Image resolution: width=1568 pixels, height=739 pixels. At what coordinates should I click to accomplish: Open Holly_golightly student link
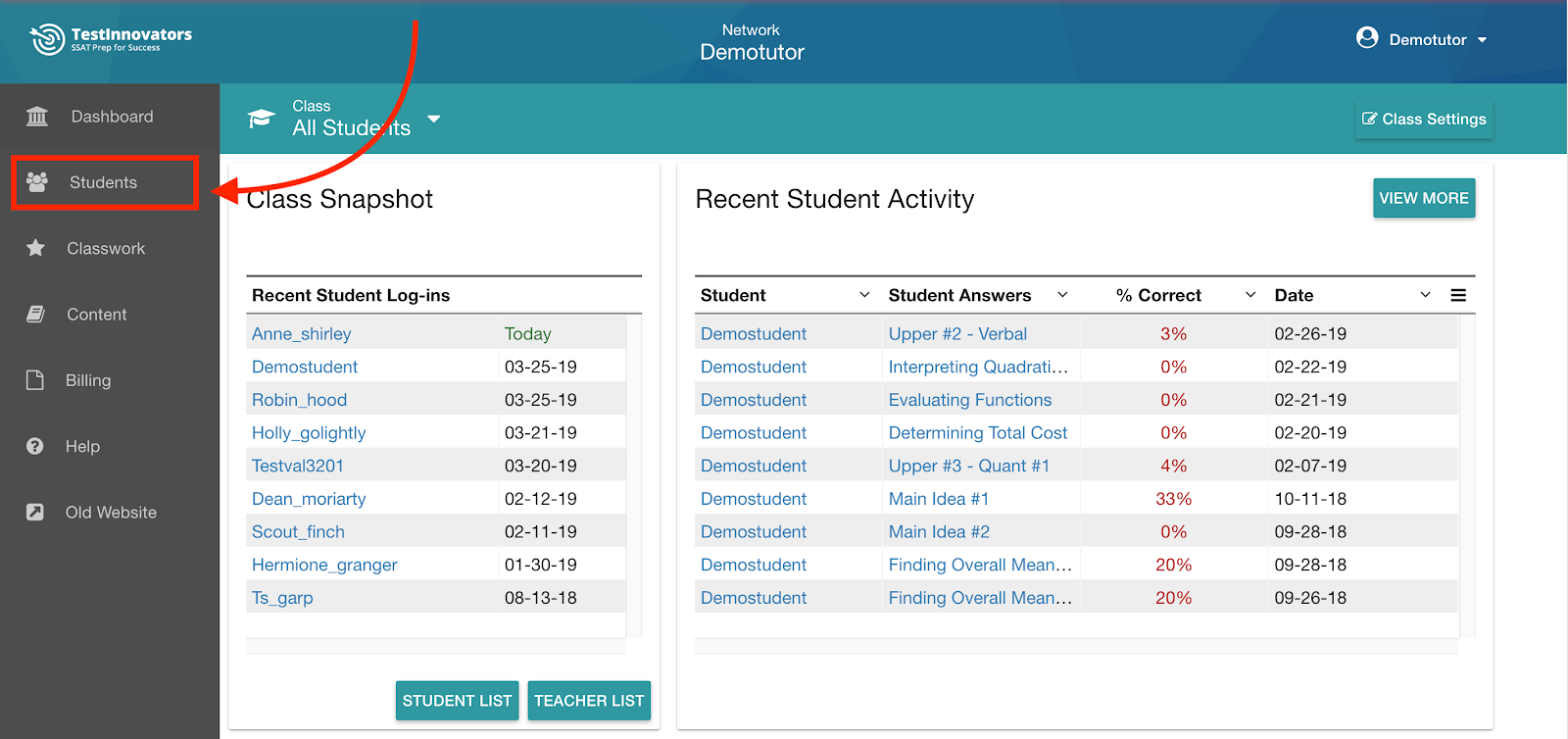click(309, 433)
